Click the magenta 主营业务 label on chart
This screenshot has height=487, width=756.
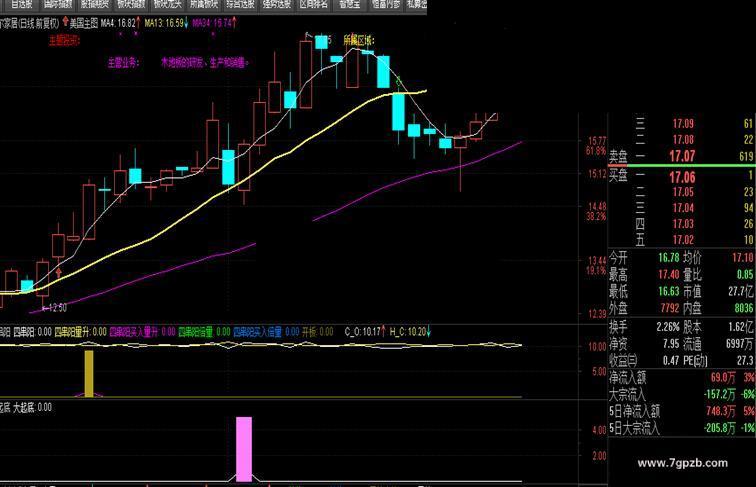[x=123, y=63]
